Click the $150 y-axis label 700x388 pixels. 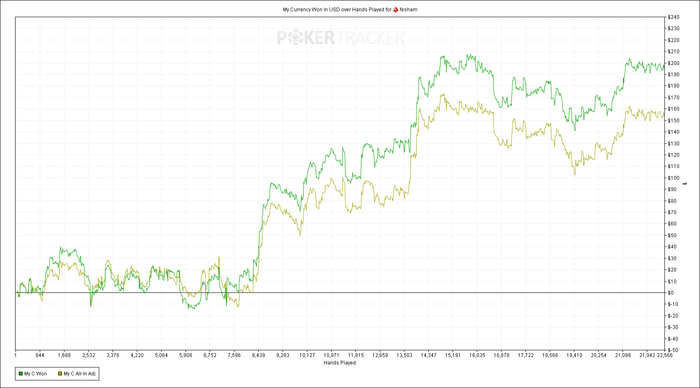(x=673, y=121)
